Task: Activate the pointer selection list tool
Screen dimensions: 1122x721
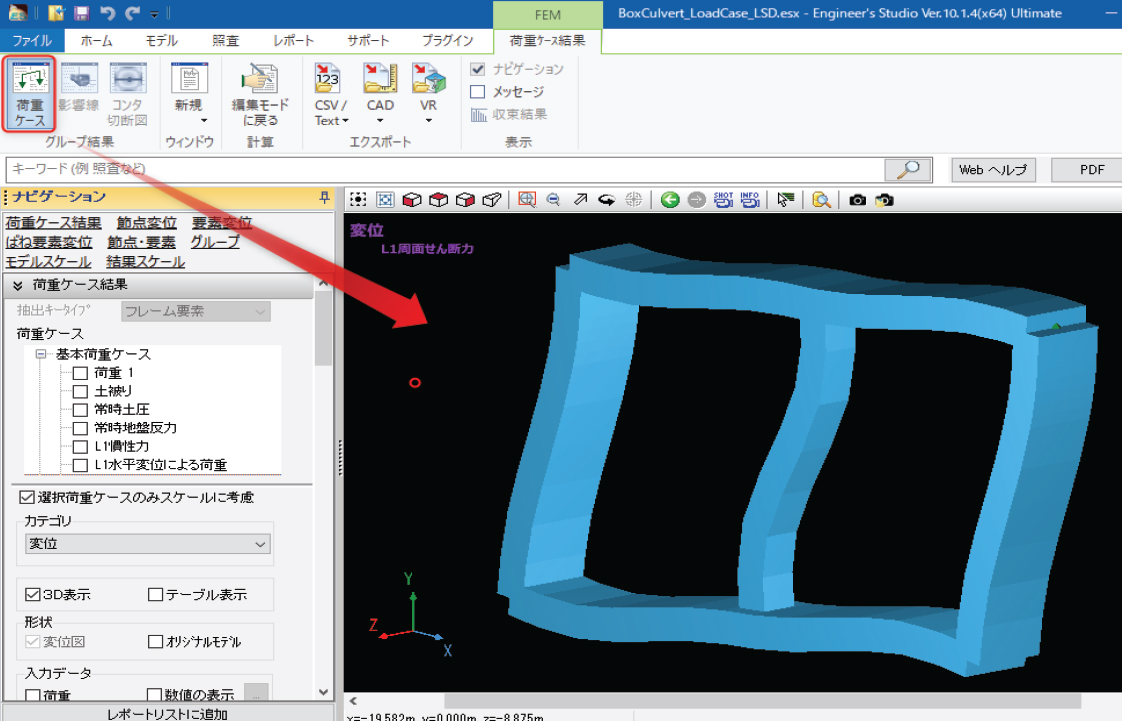Action: click(786, 200)
